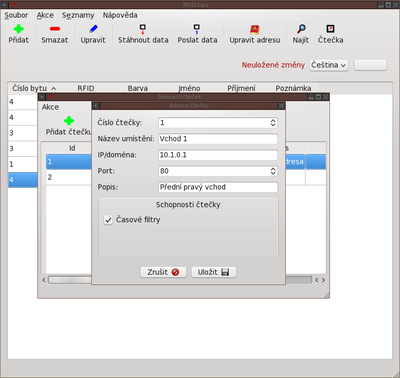This screenshot has width=400, height=378.
Task: Click the Název umístění field
Action: (x=218, y=139)
